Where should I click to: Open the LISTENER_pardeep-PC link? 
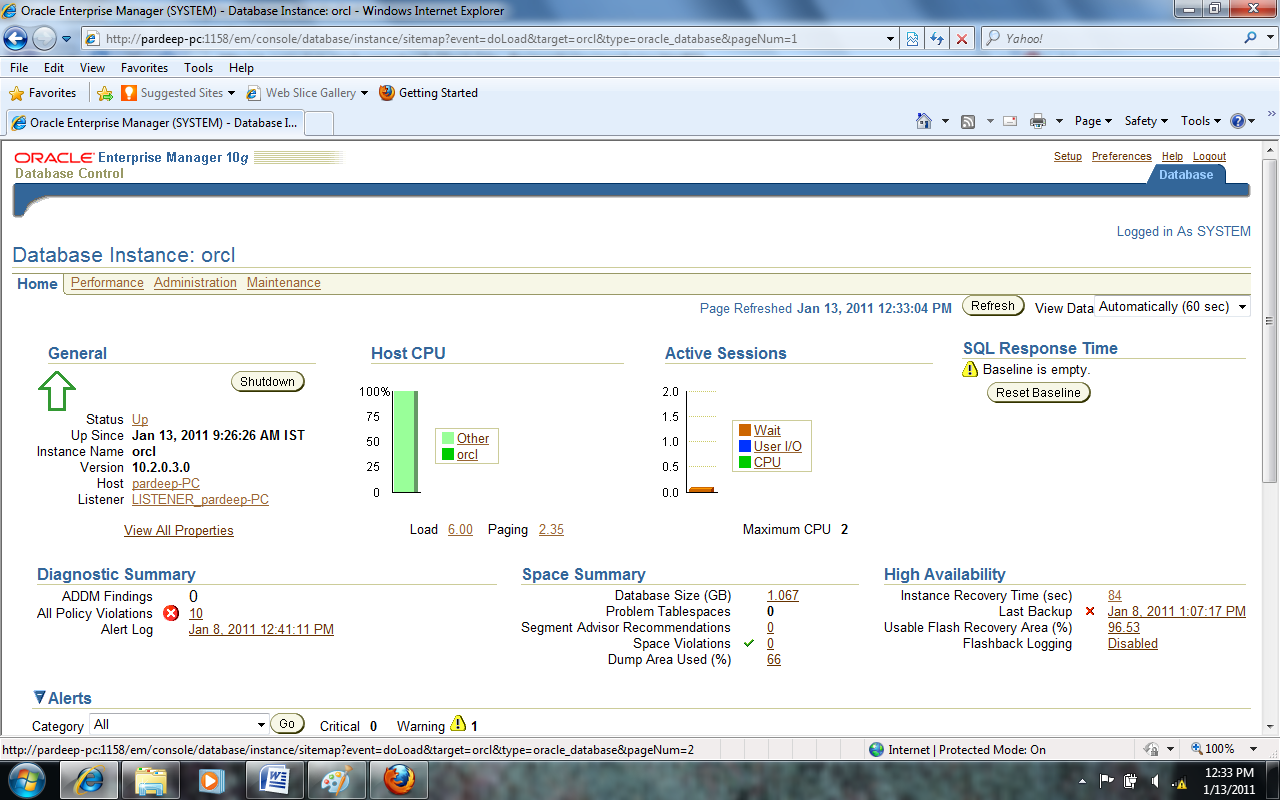(x=200, y=500)
